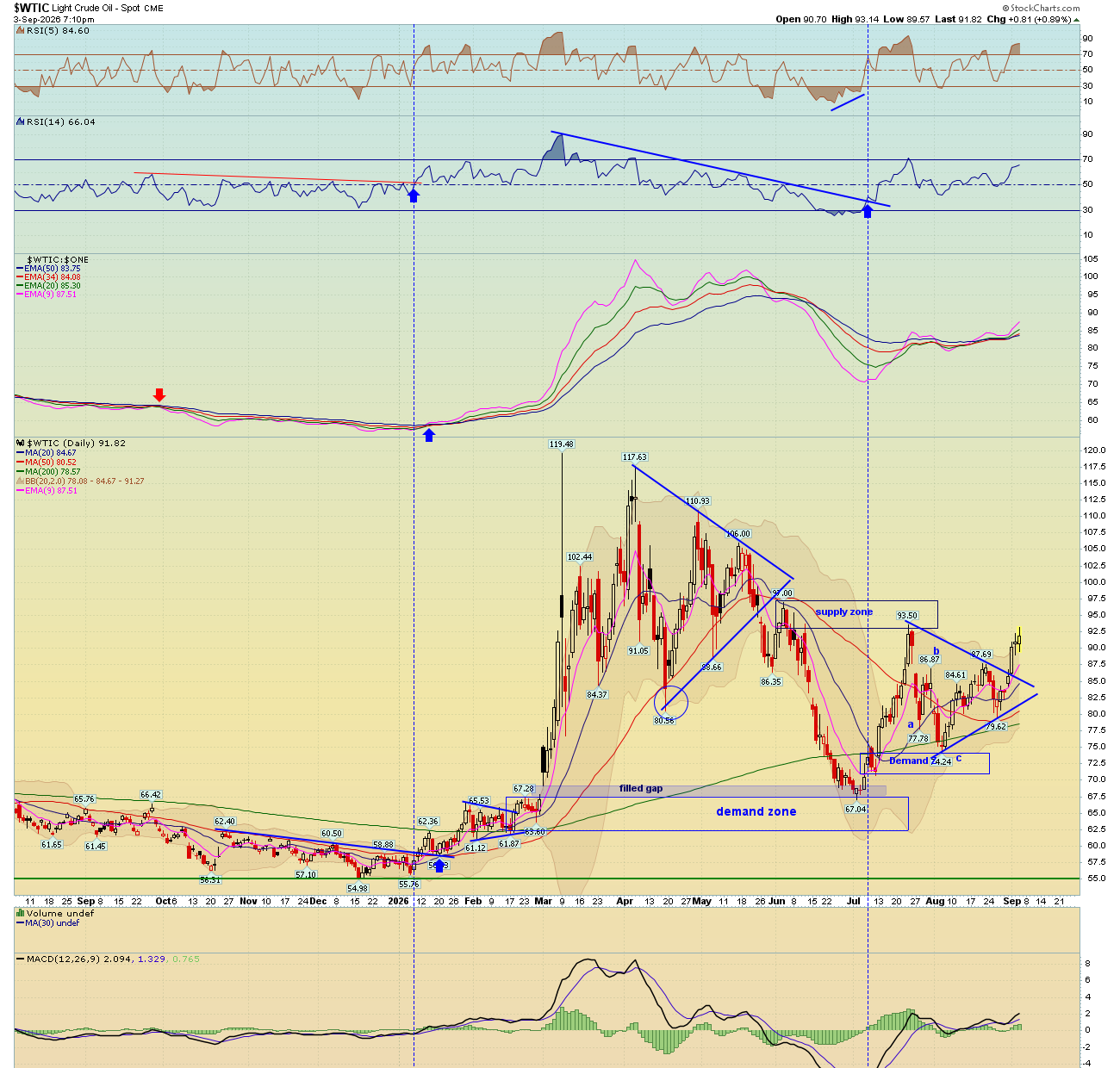Click the 2026 year label on date axis
This screenshot has width=1120, height=1068.
point(398,901)
